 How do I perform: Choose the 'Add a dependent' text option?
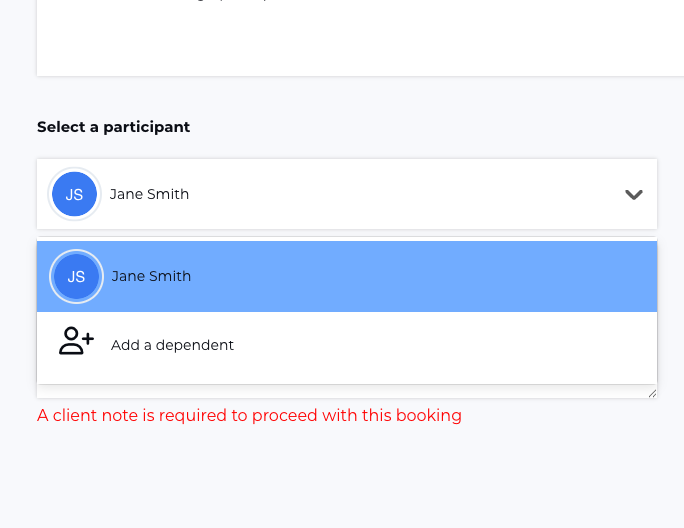[172, 345]
